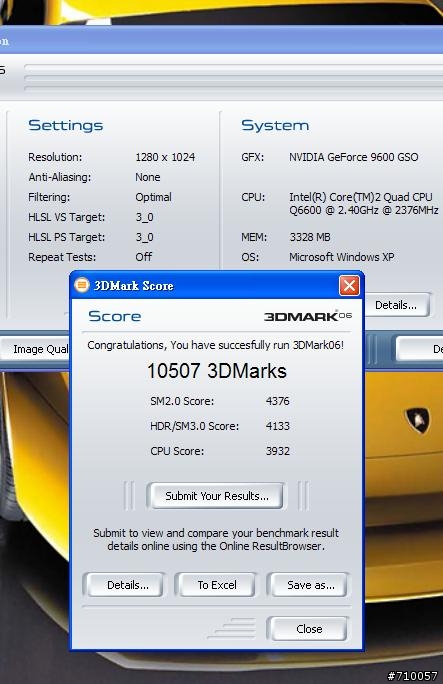The width and height of the screenshot is (443, 684).
Task: Click the GFX value NVIDIA GeForce 9600 GSO
Action: (354, 157)
